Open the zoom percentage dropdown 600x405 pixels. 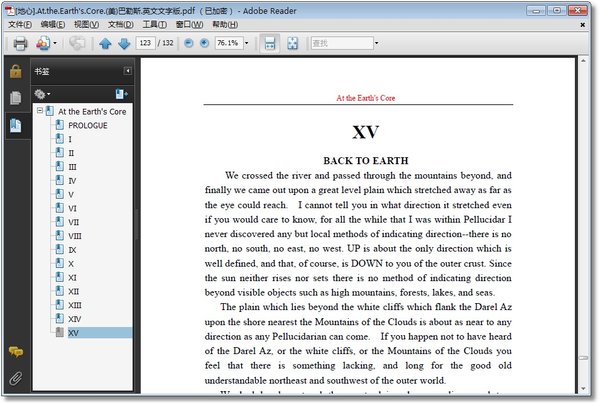[247, 44]
